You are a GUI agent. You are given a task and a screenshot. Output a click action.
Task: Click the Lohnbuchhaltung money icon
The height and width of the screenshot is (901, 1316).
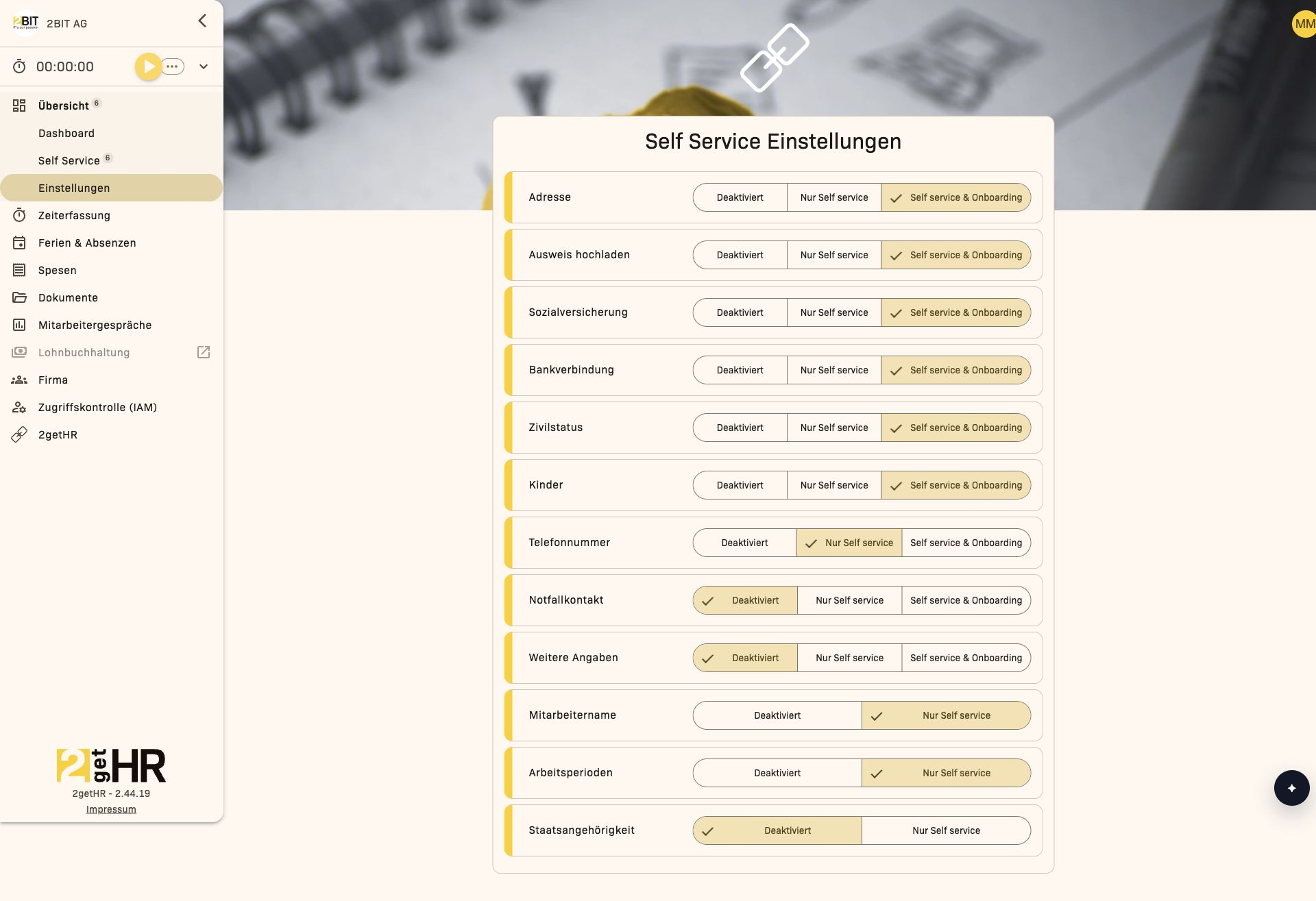tap(19, 352)
